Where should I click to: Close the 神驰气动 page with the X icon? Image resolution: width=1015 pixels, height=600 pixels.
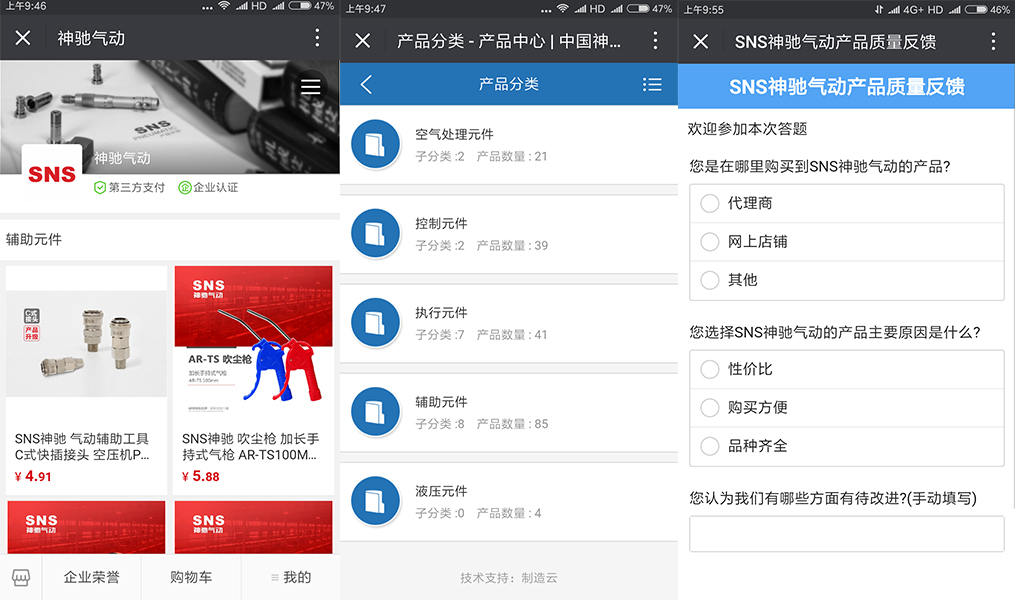[23, 38]
